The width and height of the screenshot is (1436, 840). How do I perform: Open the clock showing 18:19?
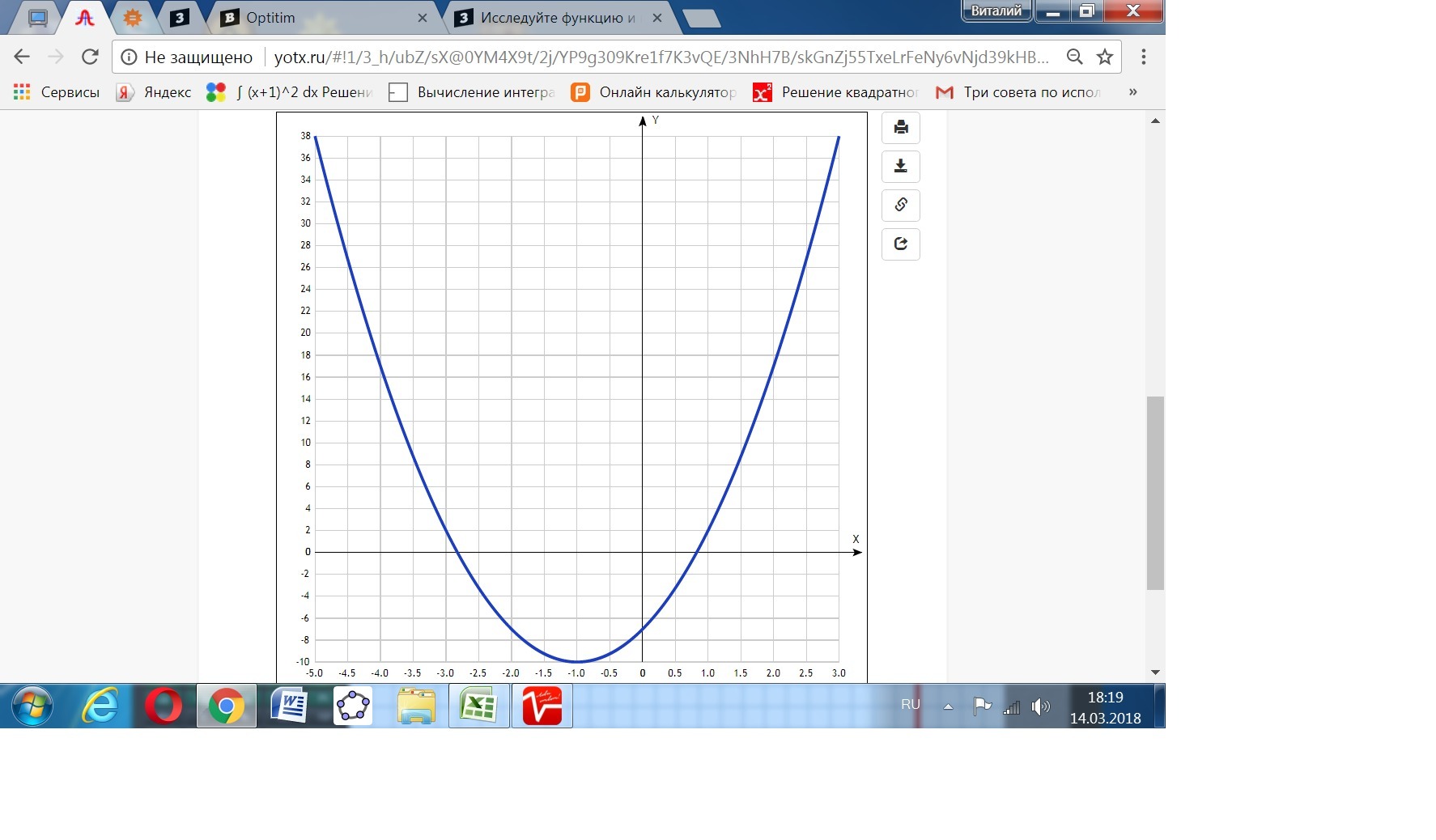click(x=1105, y=707)
